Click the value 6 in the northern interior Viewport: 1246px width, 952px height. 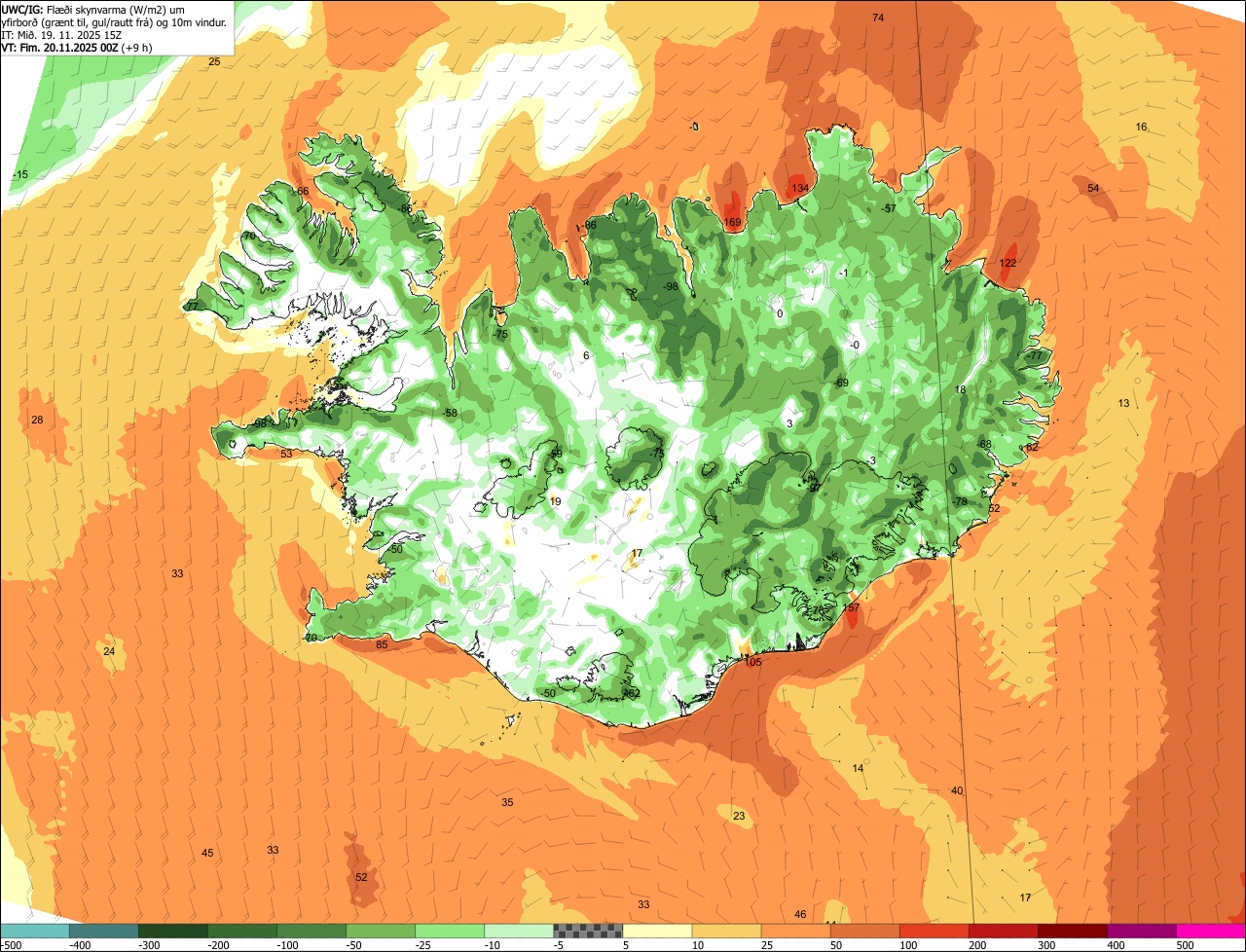tap(586, 355)
